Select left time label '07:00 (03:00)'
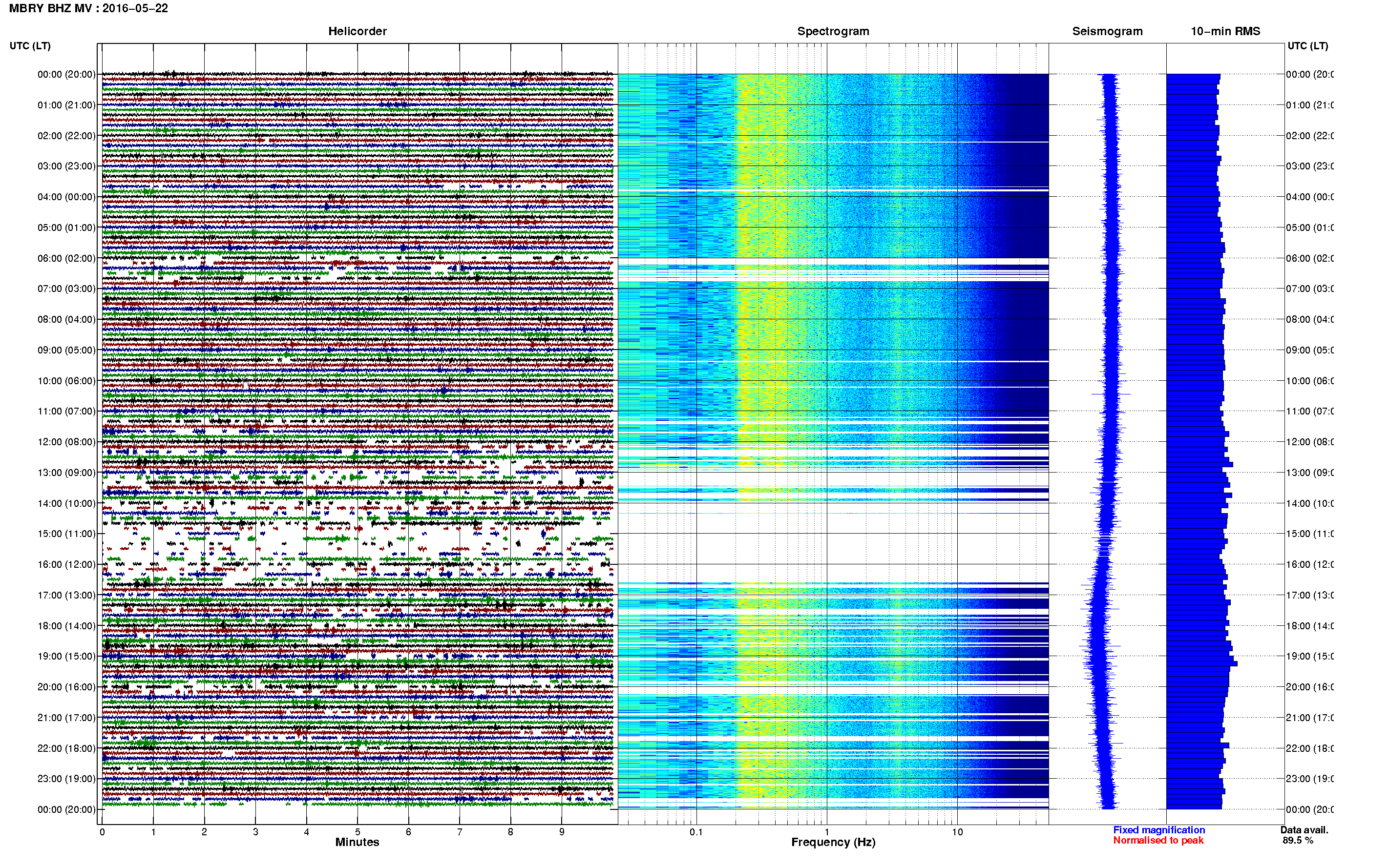Screen dimensions: 1389x868 coord(66,288)
